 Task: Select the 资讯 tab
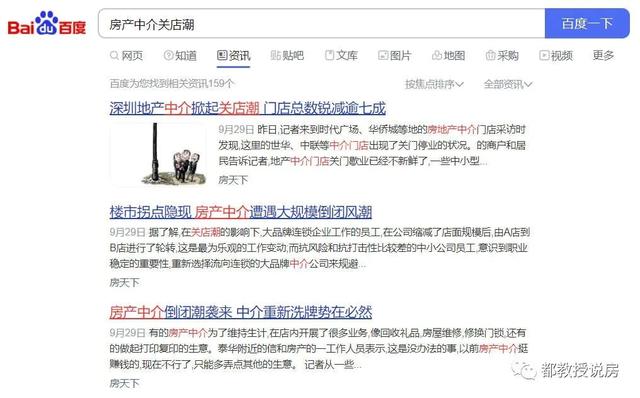(233, 56)
